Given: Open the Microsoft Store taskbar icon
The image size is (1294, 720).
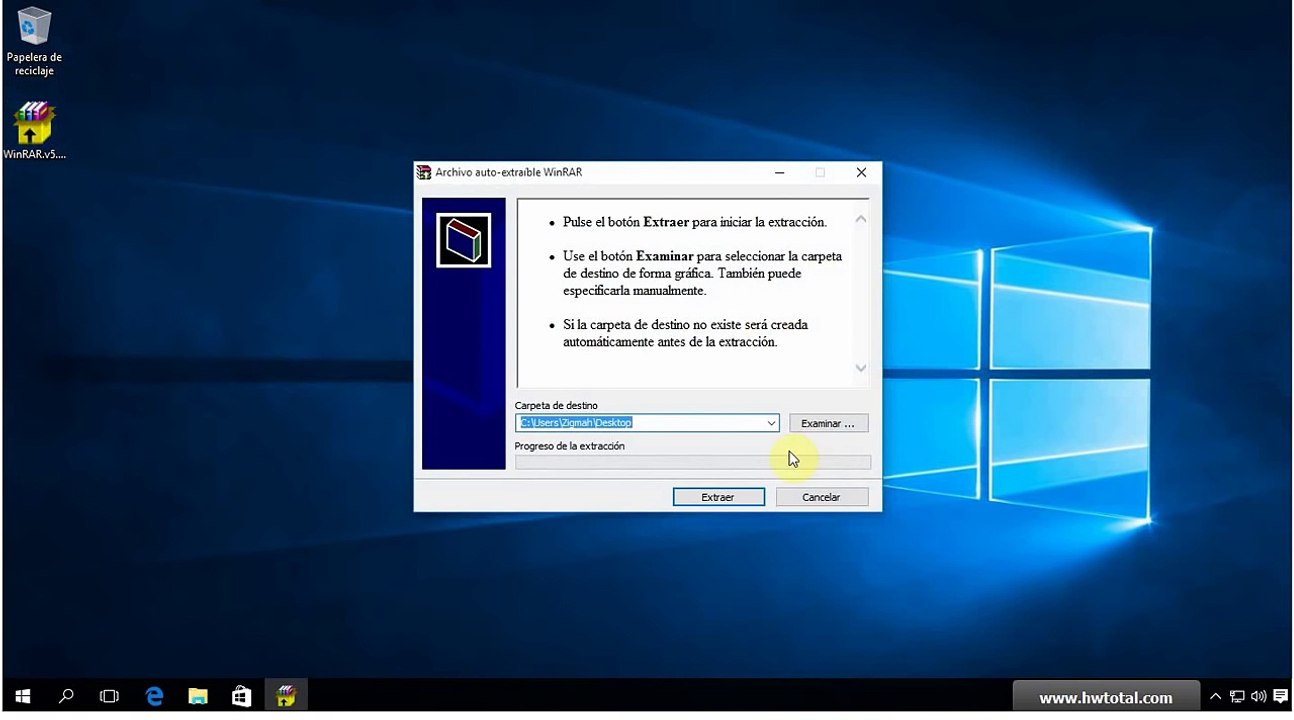Looking at the screenshot, I should 242,696.
